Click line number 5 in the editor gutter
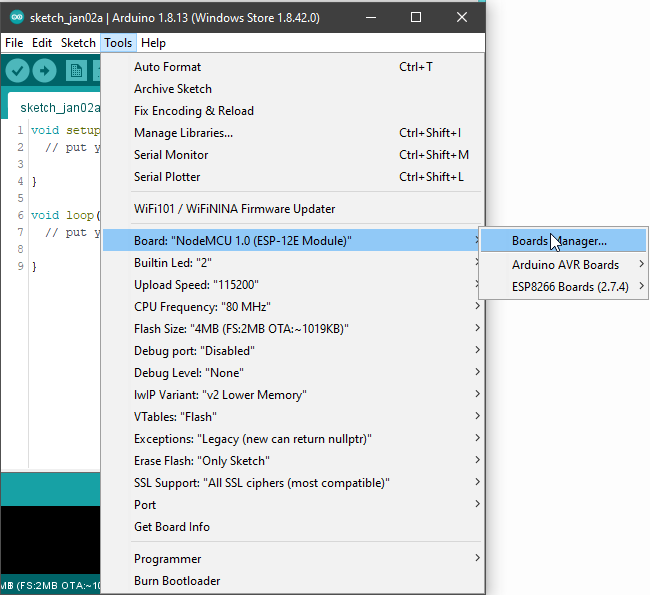Image resolution: width=650 pixels, height=595 pixels. [20, 198]
